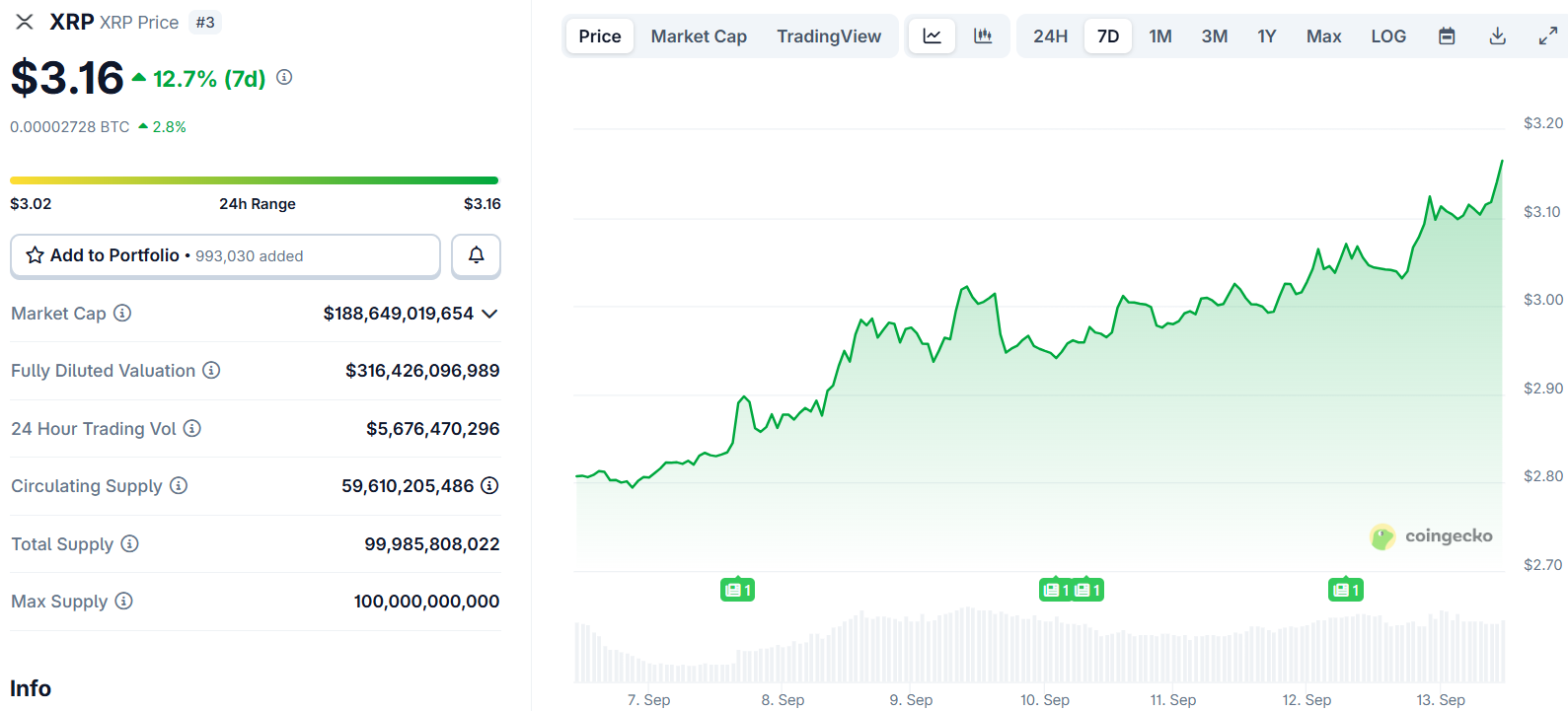Set chart range to Max
This screenshot has width=1568, height=711.
click(1323, 36)
